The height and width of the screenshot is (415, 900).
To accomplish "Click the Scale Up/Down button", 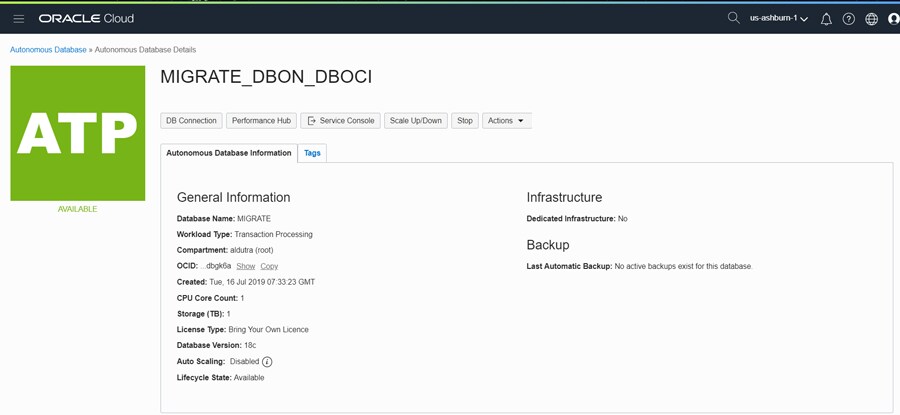I will (x=416, y=121).
